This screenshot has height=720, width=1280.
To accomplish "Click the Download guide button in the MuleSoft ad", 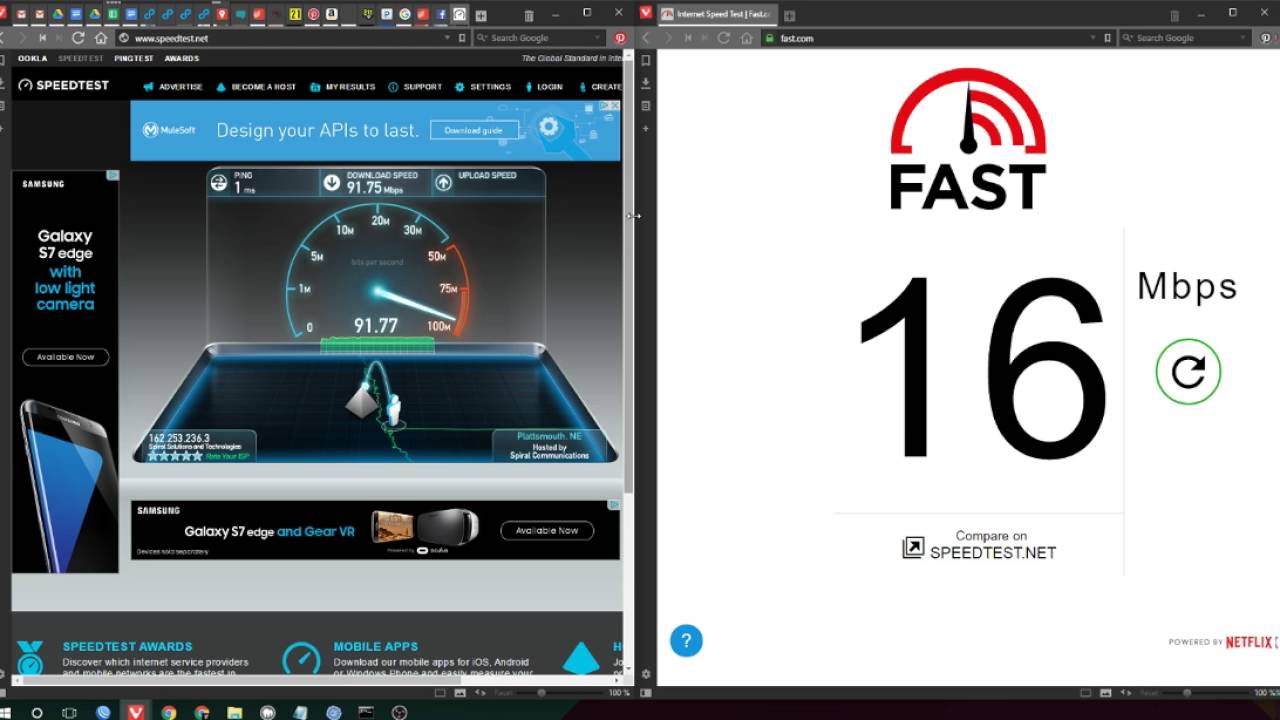I will coord(474,130).
